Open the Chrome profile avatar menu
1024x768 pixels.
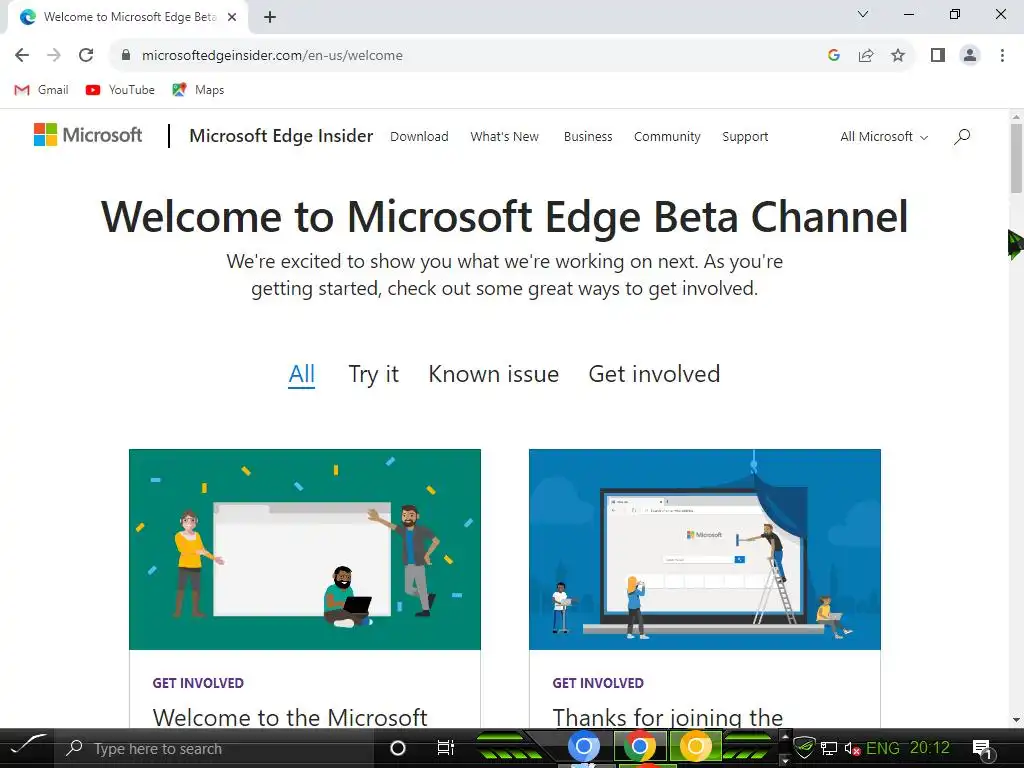970,56
